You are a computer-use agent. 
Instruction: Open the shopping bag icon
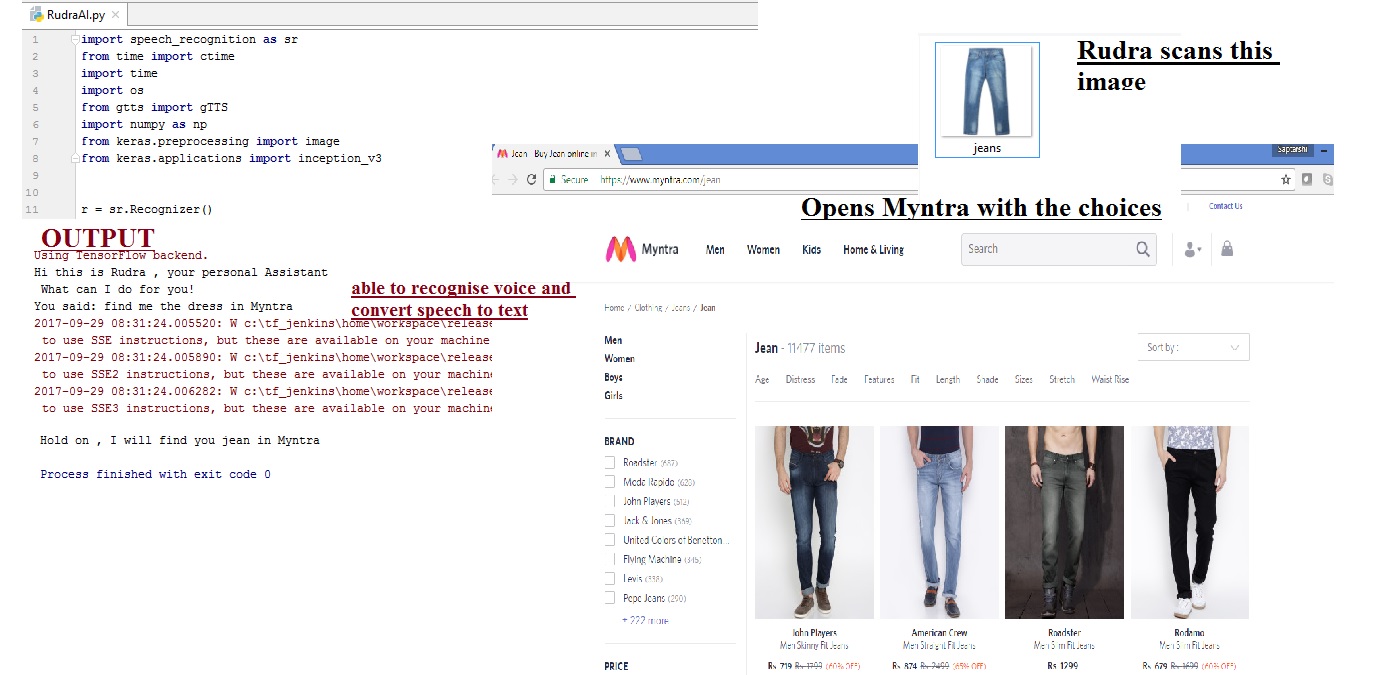(x=1227, y=249)
